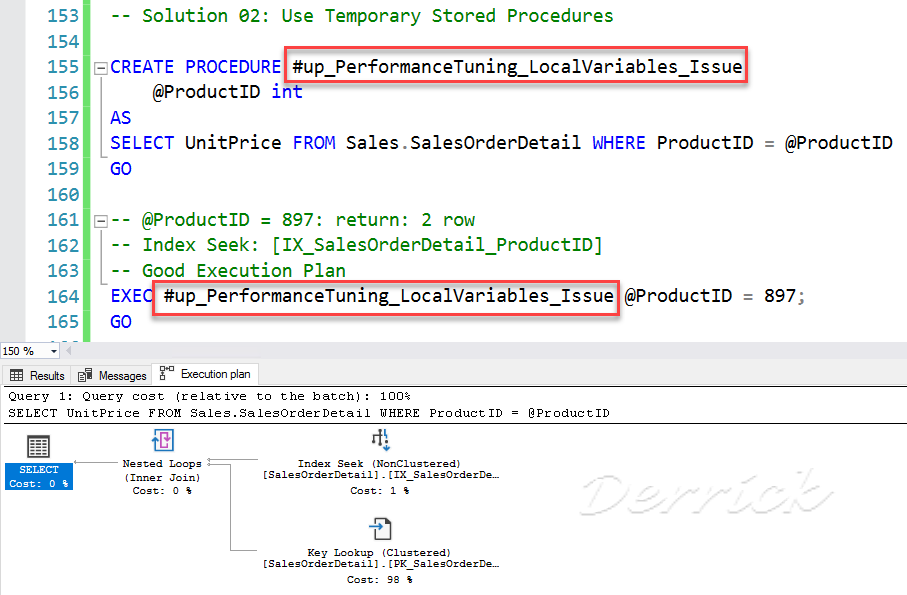
Task: Click the SELECT operator icon in execution plan
Action: [37, 442]
